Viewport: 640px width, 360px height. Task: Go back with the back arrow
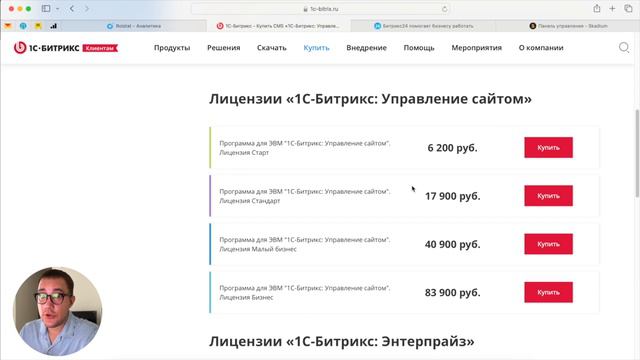(x=72, y=9)
